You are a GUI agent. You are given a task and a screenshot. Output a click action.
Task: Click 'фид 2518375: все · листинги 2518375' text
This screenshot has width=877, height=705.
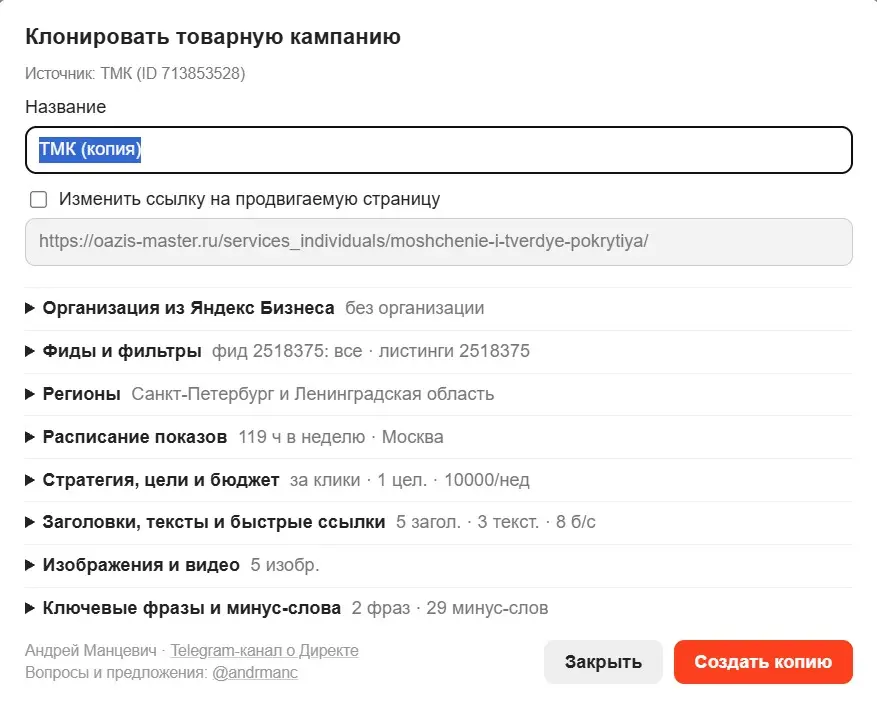pos(371,351)
